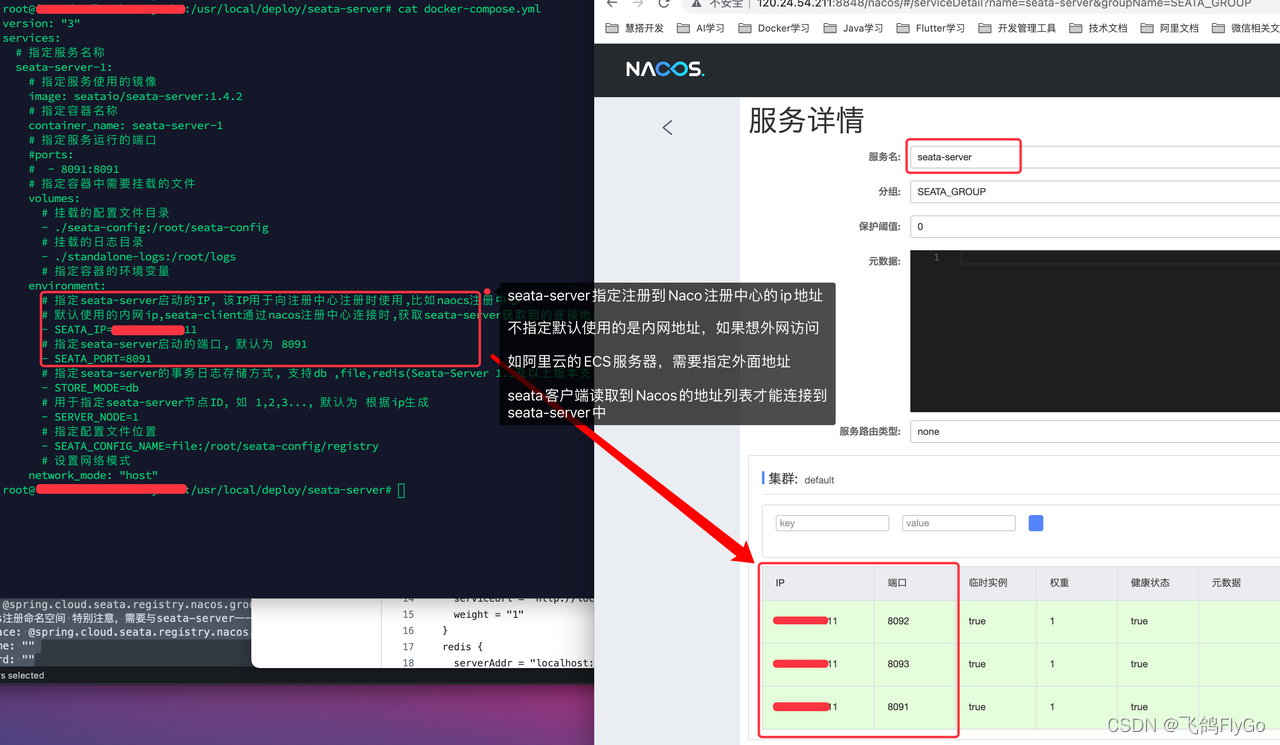Go back using the browser back arrow
The image size is (1280, 745).
pyautogui.click(x=610, y=4)
